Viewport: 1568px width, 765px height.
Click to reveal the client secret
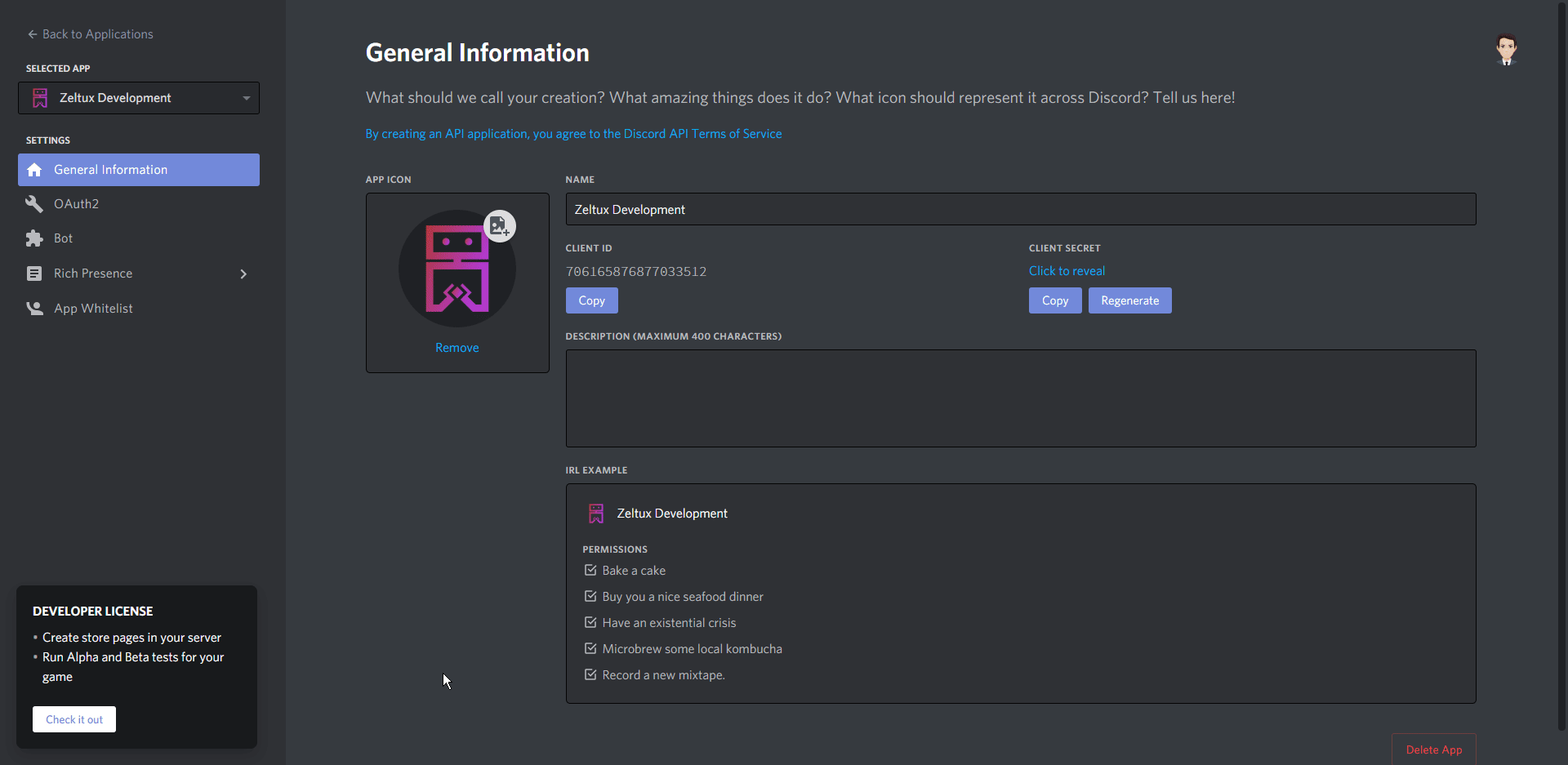1067,271
